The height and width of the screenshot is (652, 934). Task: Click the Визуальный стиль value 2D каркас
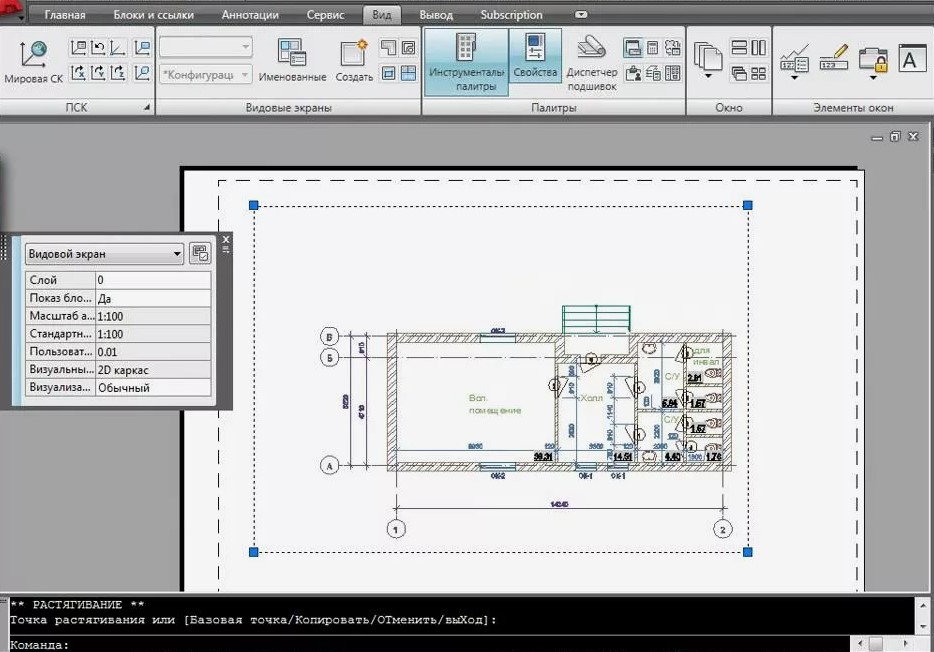(x=153, y=370)
